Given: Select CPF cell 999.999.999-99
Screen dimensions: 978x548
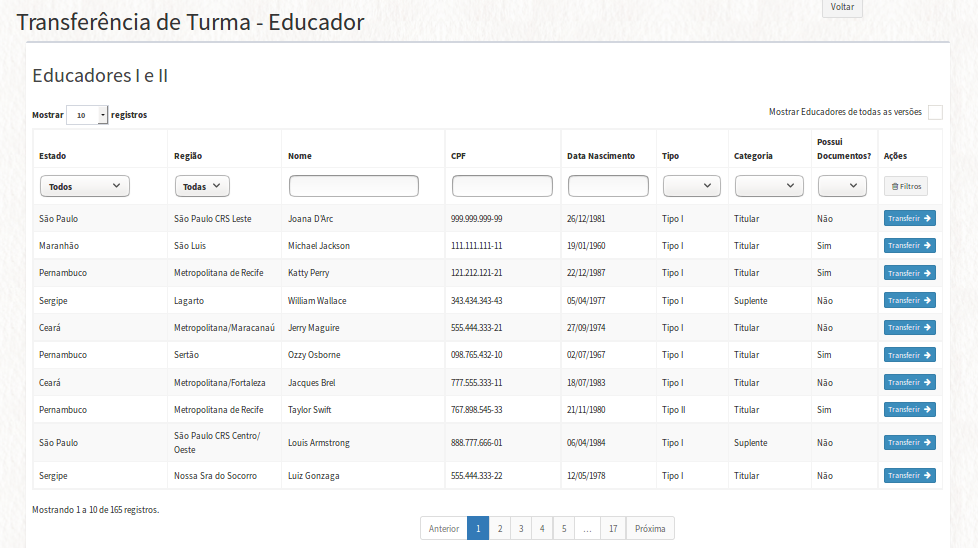Looking at the screenshot, I should [x=477, y=219].
